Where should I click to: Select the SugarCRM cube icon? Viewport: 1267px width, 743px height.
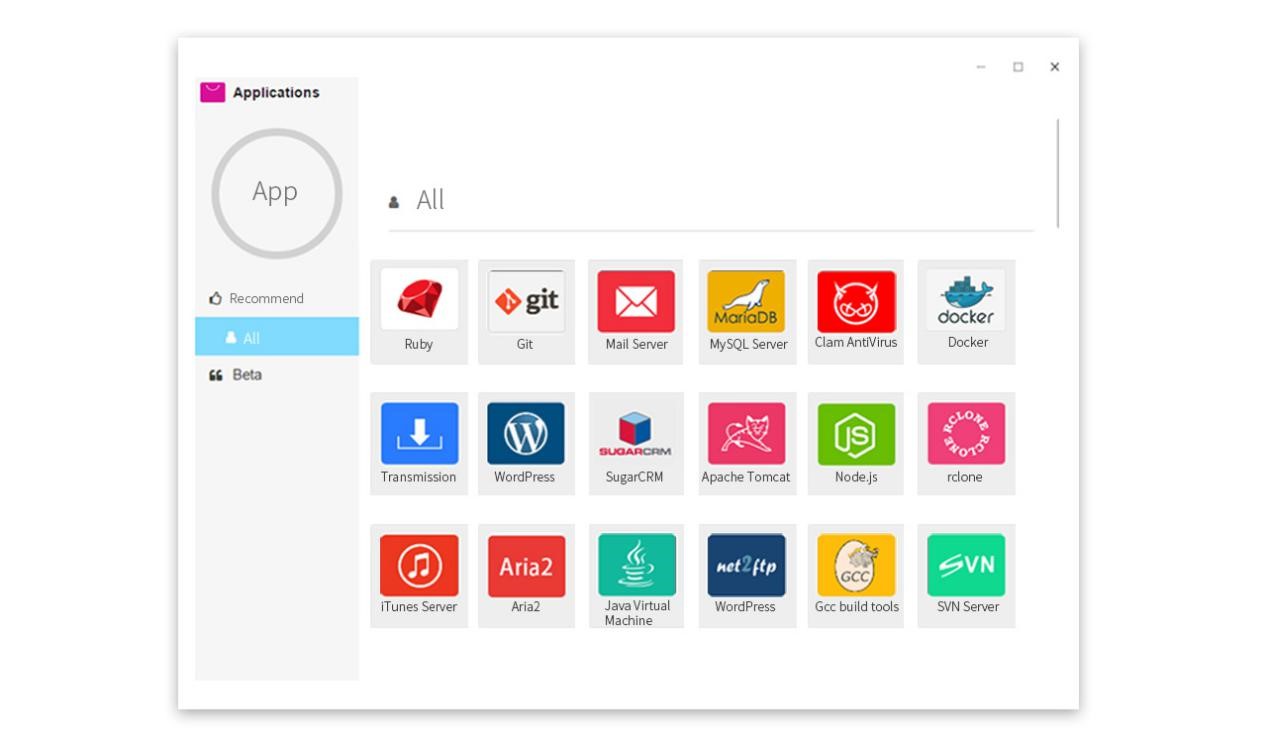635,433
